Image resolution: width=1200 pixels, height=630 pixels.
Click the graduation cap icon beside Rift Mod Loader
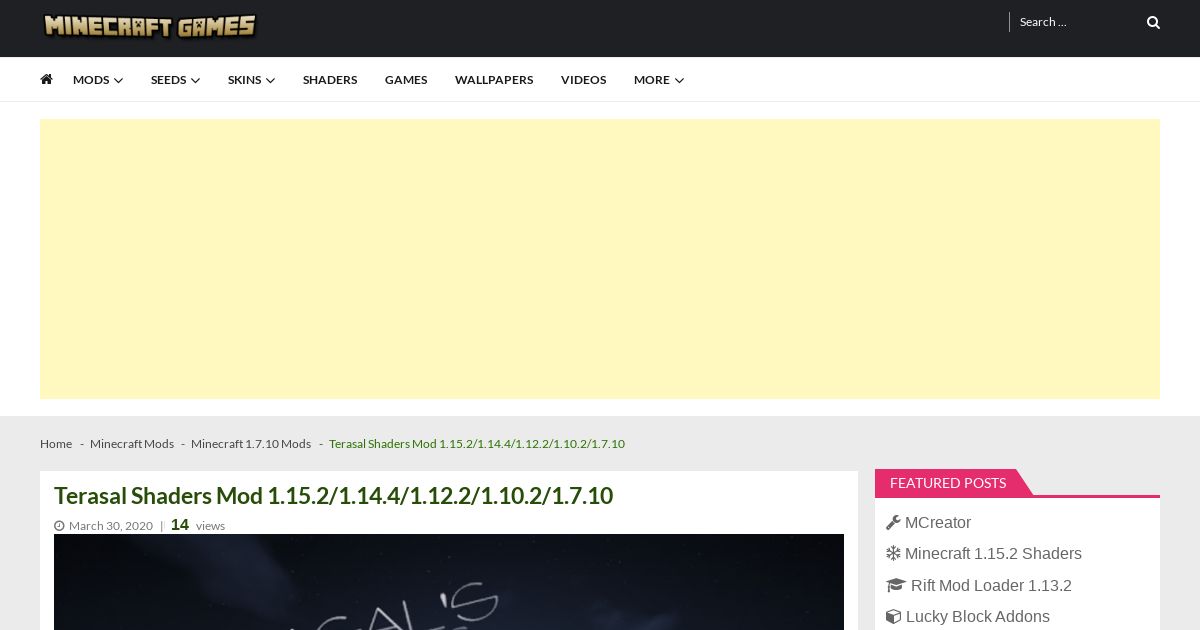(x=895, y=585)
